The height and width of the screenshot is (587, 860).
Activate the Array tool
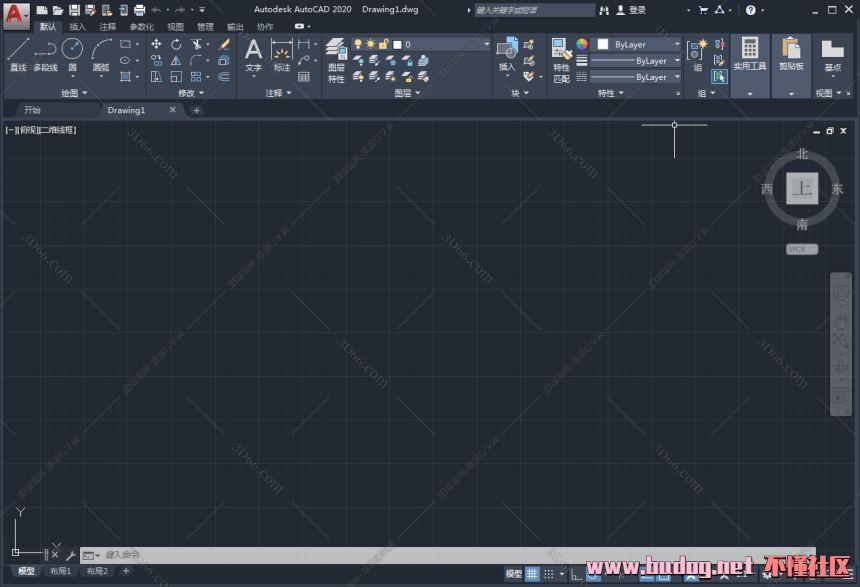pos(196,77)
